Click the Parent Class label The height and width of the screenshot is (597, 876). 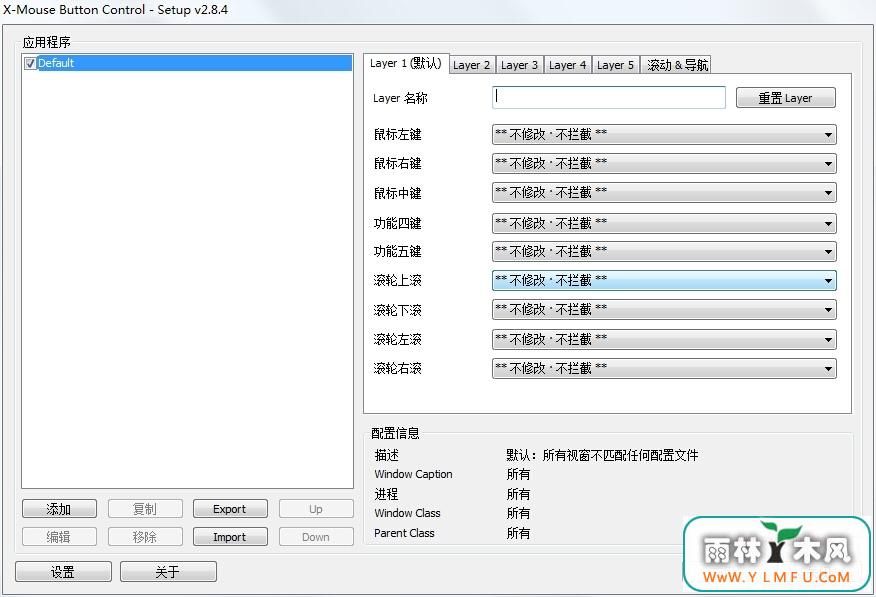[x=404, y=533]
